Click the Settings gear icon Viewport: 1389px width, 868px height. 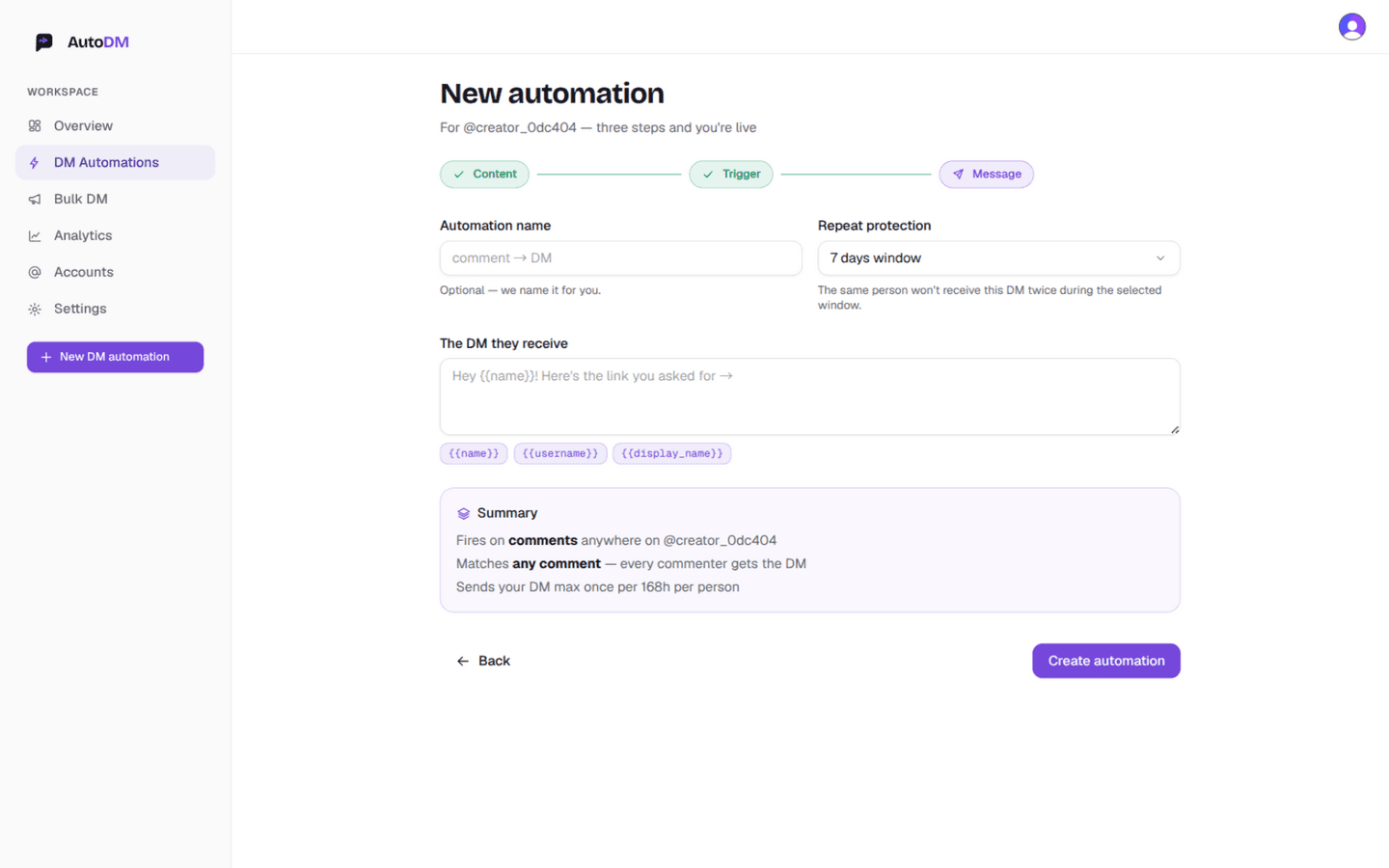tap(35, 310)
